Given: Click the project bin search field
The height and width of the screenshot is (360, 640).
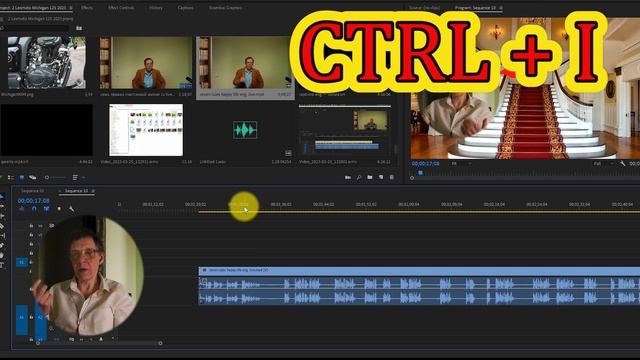Looking at the screenshot, I should [36, 28].
